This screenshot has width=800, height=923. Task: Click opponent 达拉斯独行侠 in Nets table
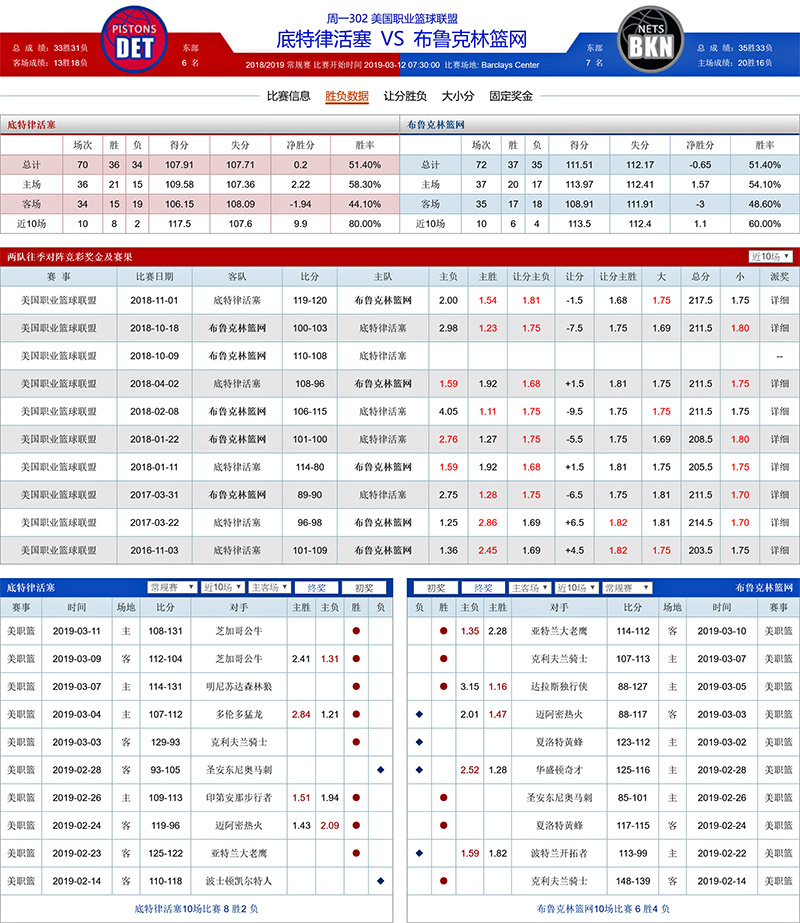pos(559,686)
